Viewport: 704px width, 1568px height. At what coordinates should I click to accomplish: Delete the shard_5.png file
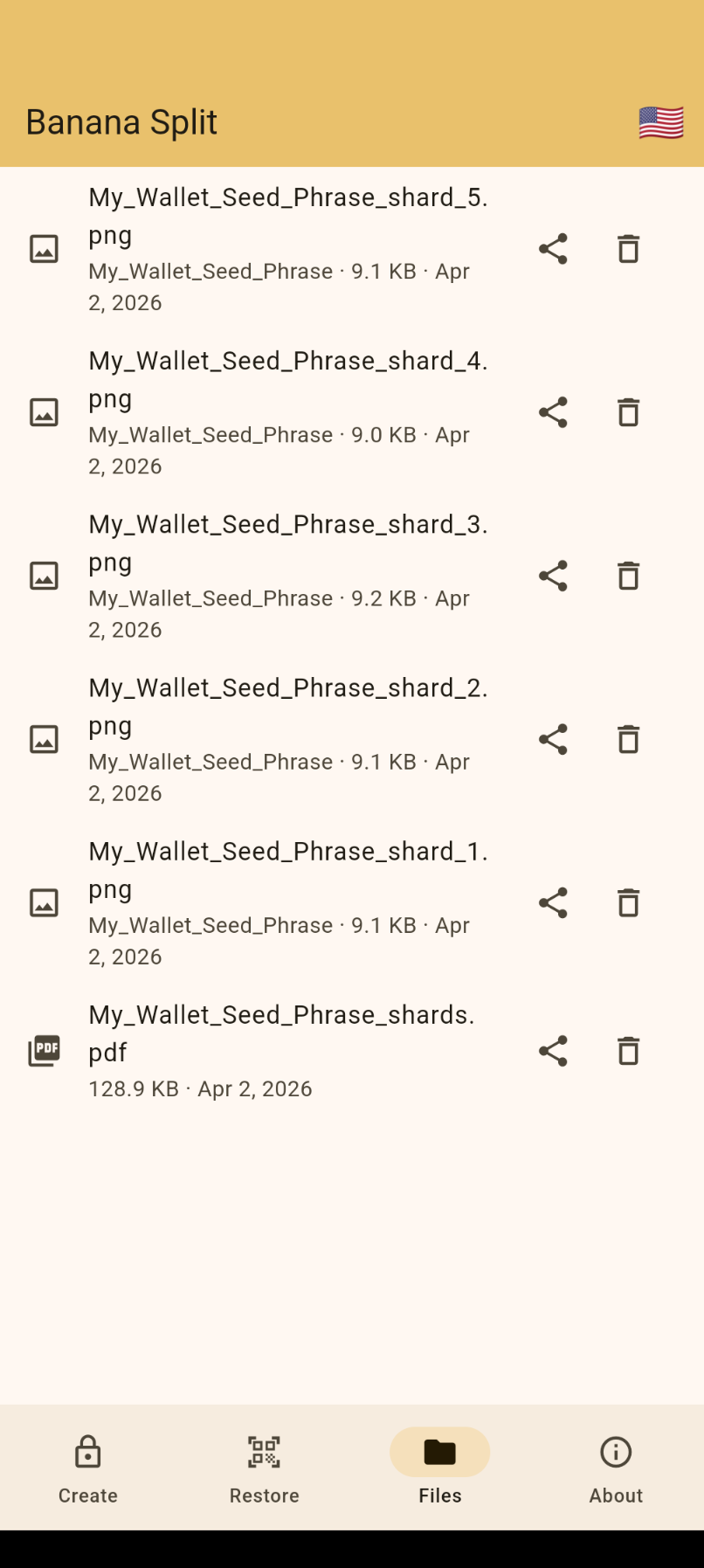pyautogui.click(x=628, y=249)
